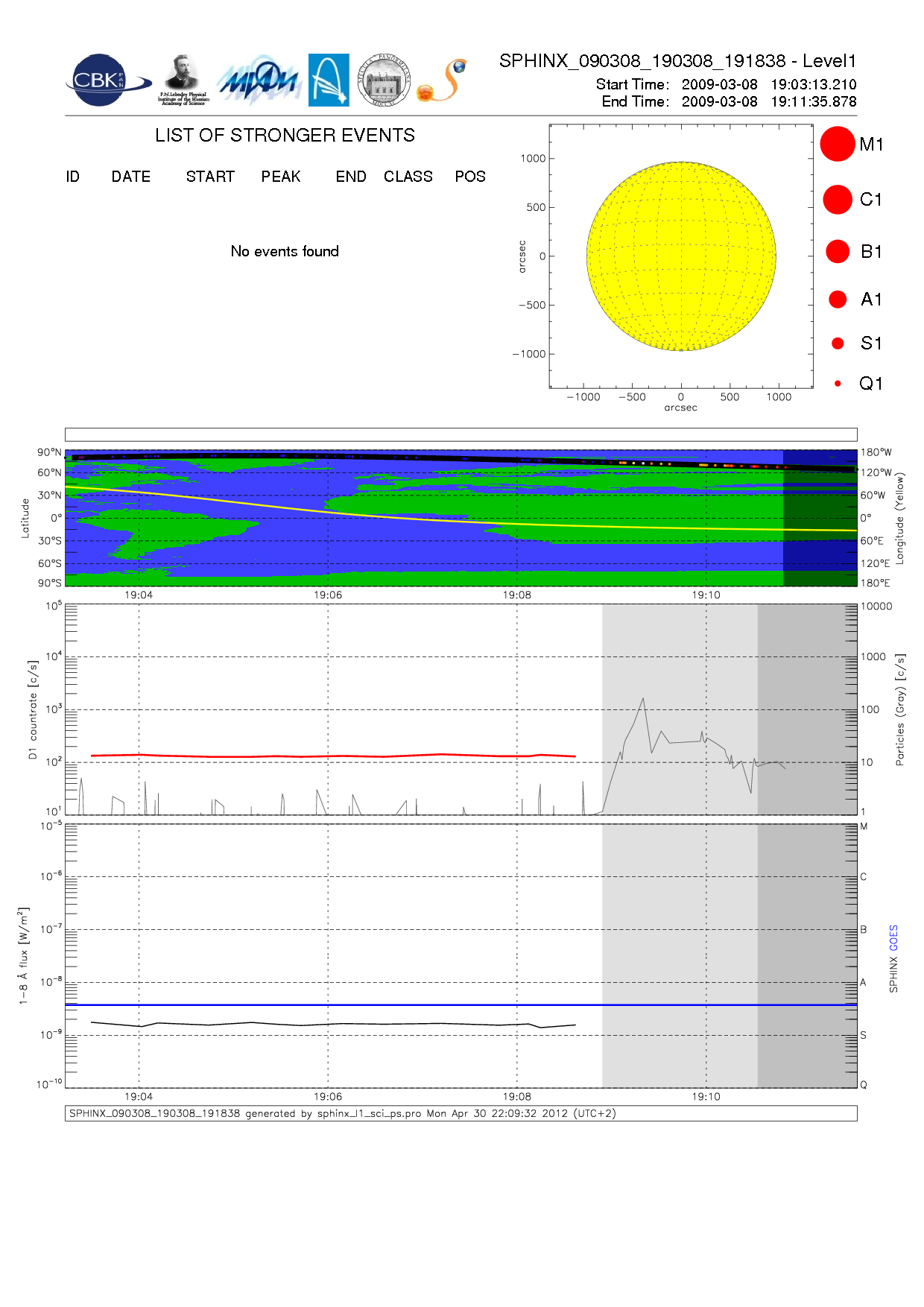Click the DATE column header
This screenshot has height=1307, width=924.
(x=131, y=177)
